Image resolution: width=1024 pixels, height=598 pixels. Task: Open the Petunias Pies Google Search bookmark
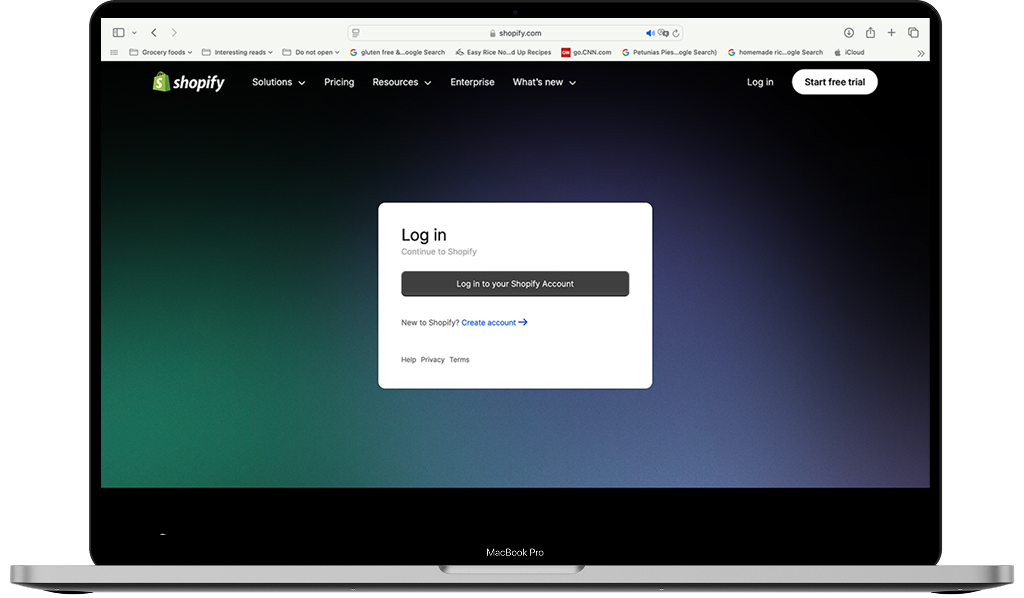click(669, 52)
